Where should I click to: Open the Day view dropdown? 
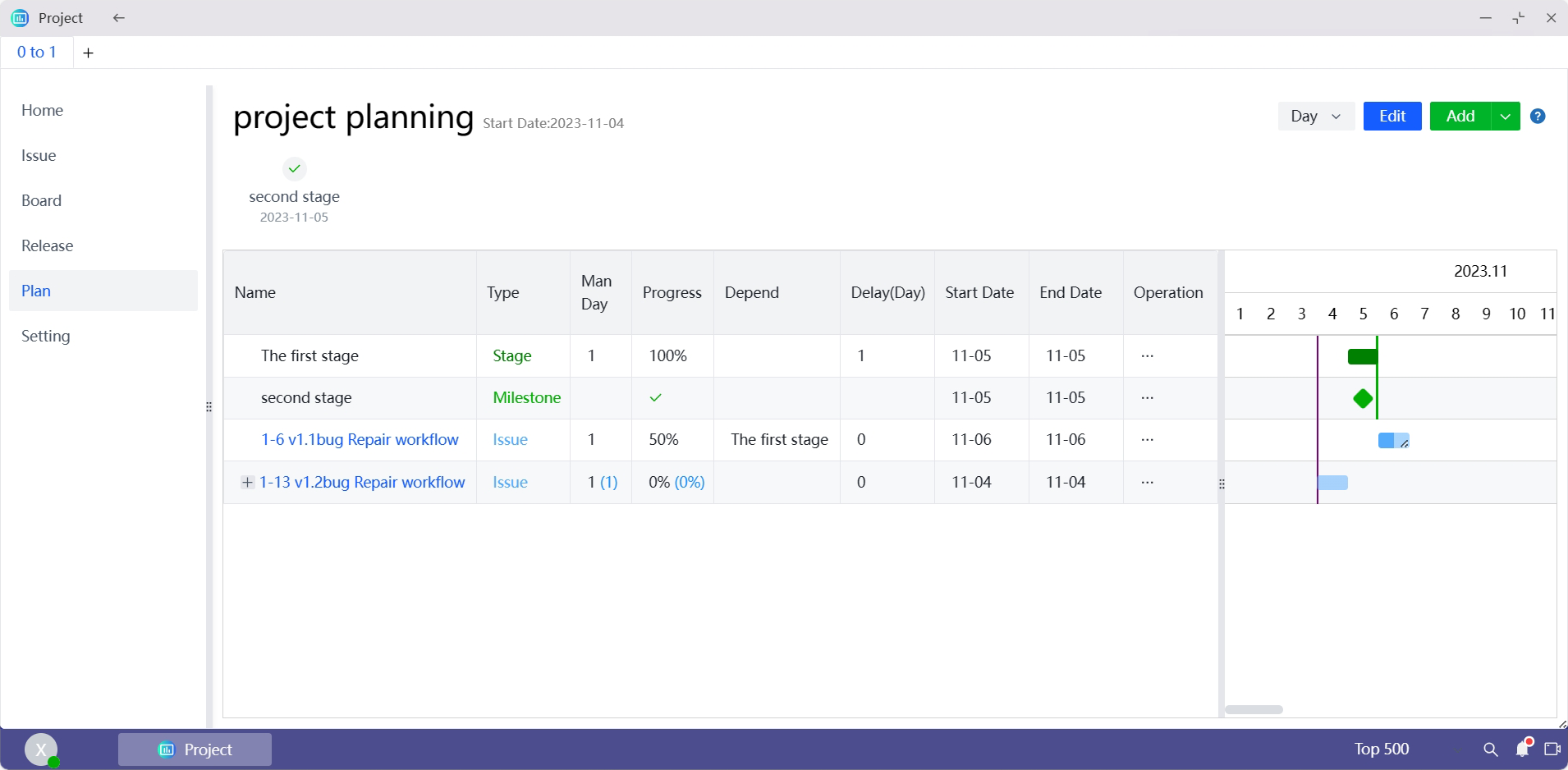(1315, 117)
